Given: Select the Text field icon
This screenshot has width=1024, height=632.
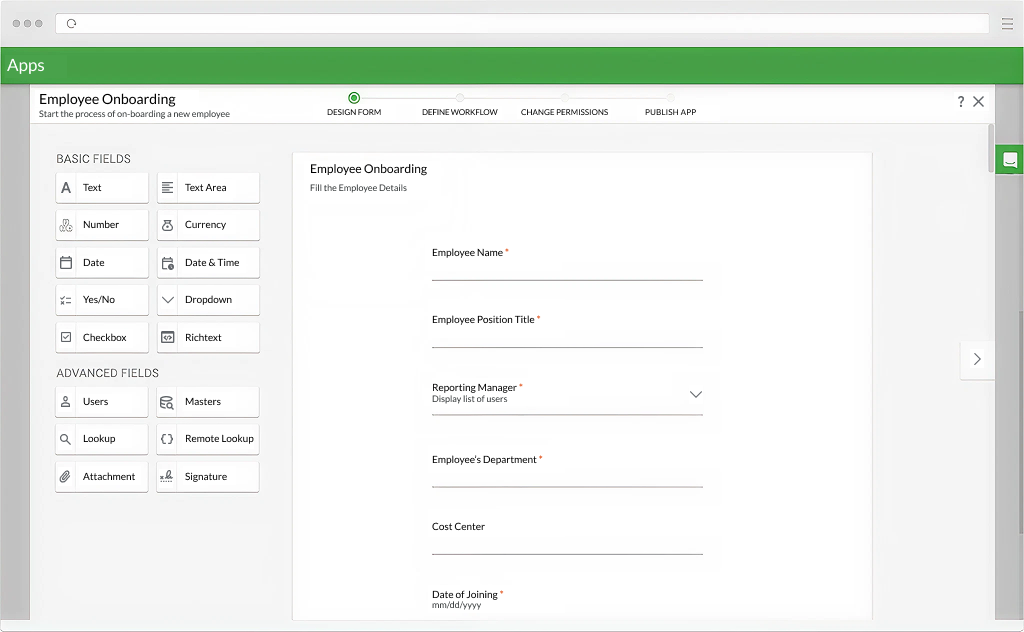Looking at the screenshot, I should [66, 188].
